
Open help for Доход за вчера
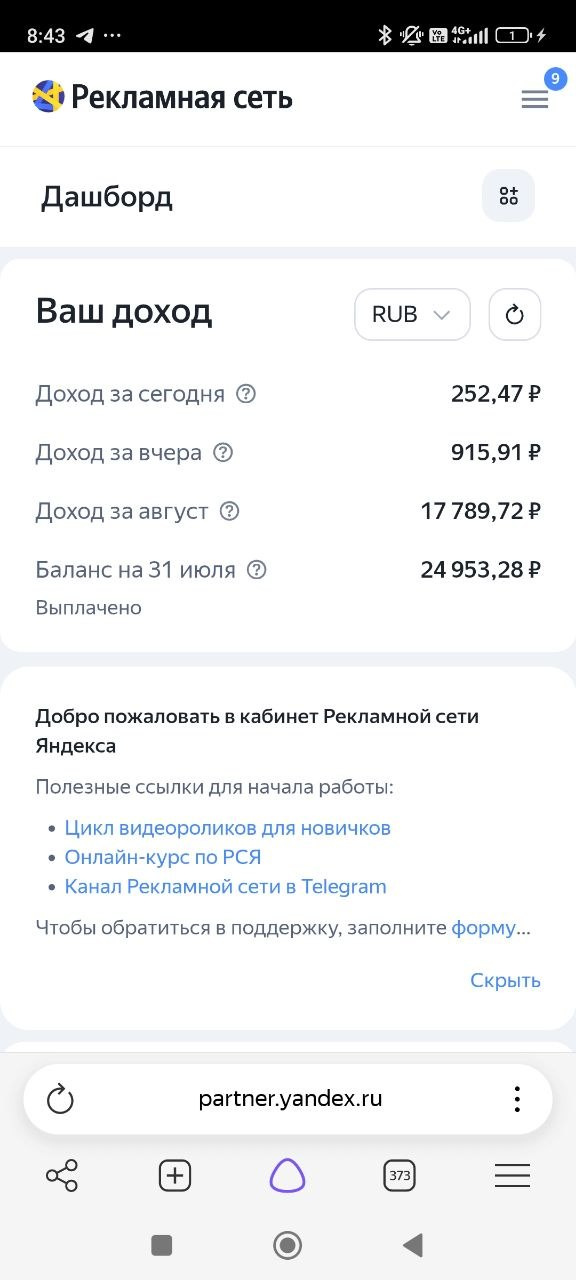coord(223,453)
